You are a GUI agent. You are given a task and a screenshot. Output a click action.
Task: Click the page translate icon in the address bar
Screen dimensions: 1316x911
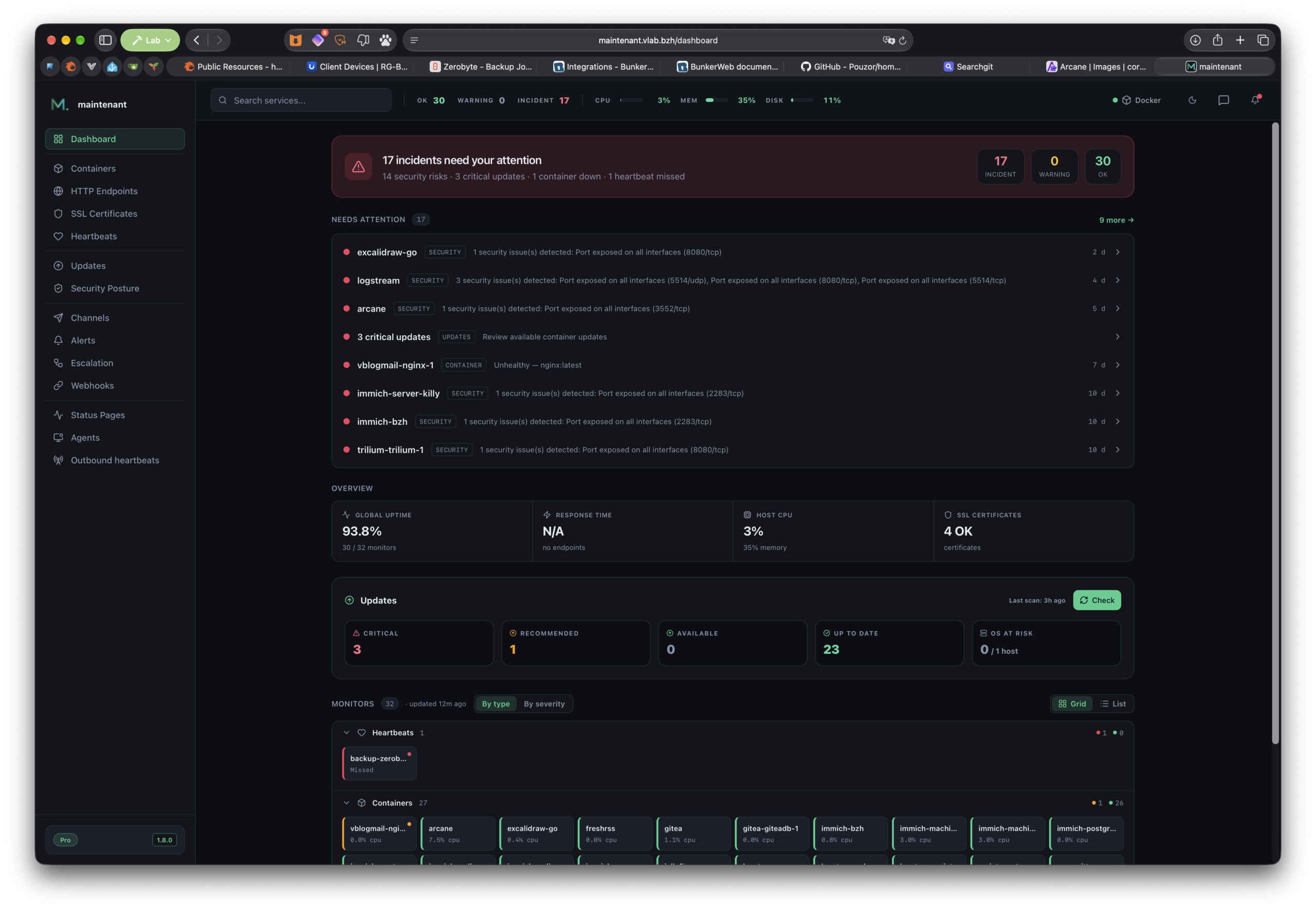tap(888, 41)
